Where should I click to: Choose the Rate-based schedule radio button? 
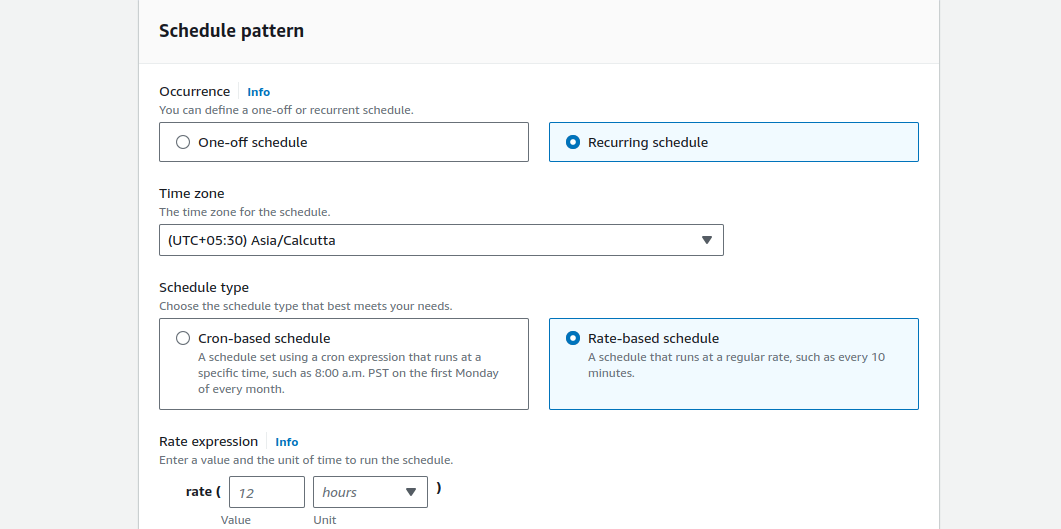click(572, 338)
